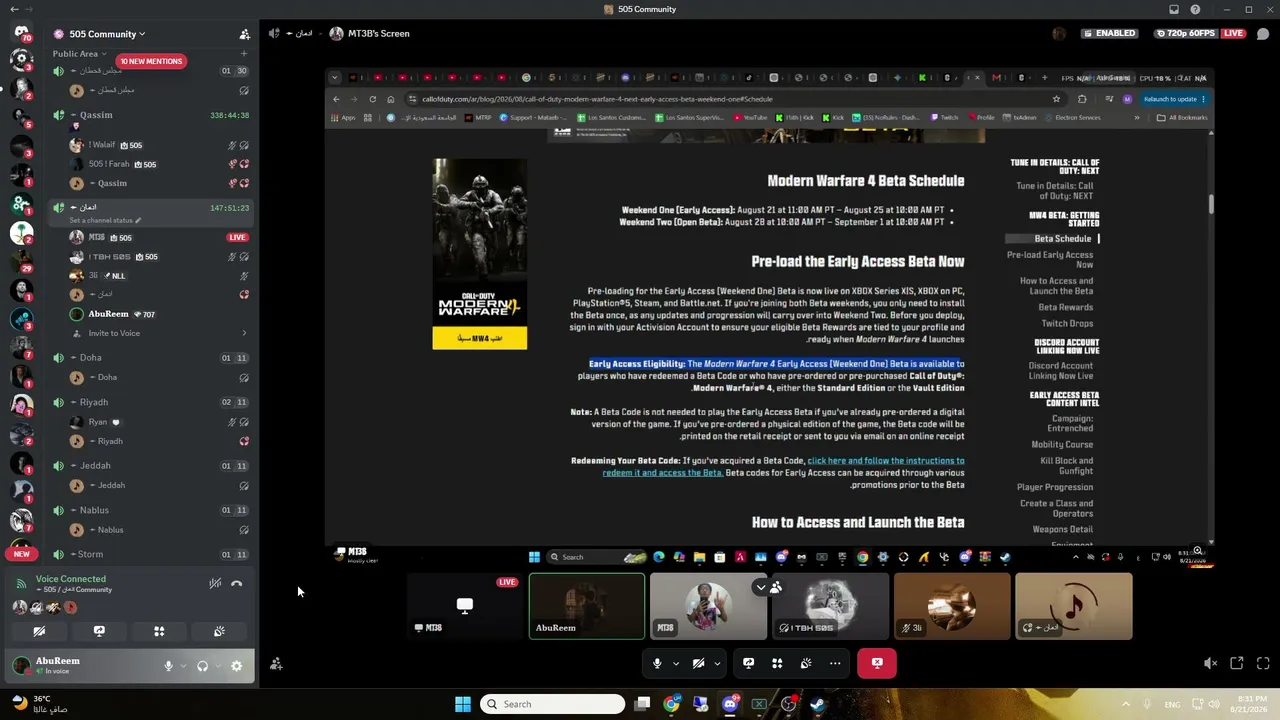Toggle camera in the call control bar
This screenshot has height=720, width=1280.
point(699,663)
